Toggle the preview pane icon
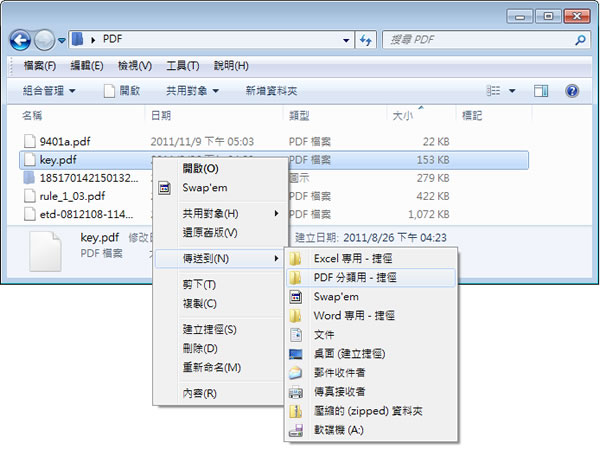The height and width of the screenshot is (450, 600). coord(542,90)
